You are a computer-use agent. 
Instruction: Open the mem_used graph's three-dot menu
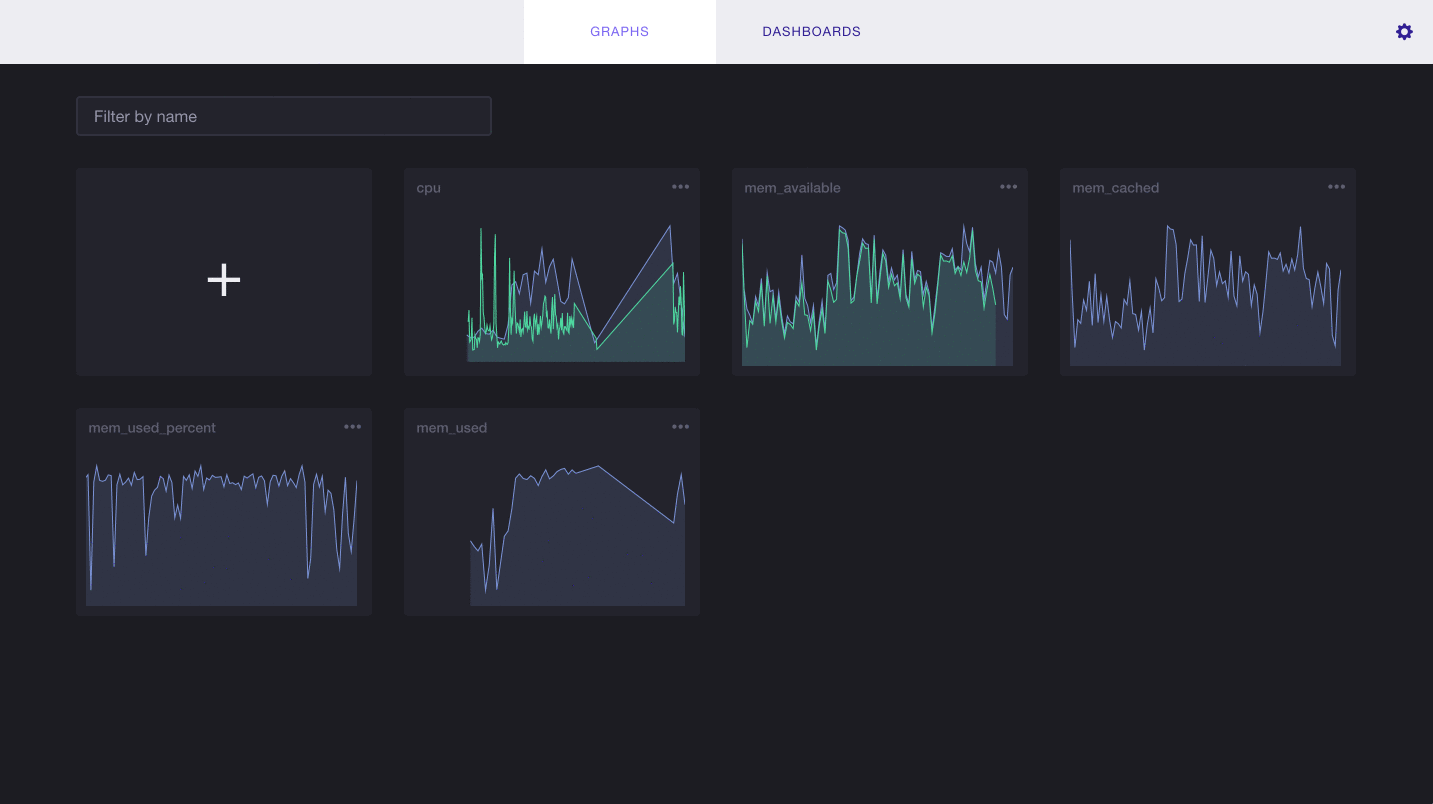(x=681, y=427)
